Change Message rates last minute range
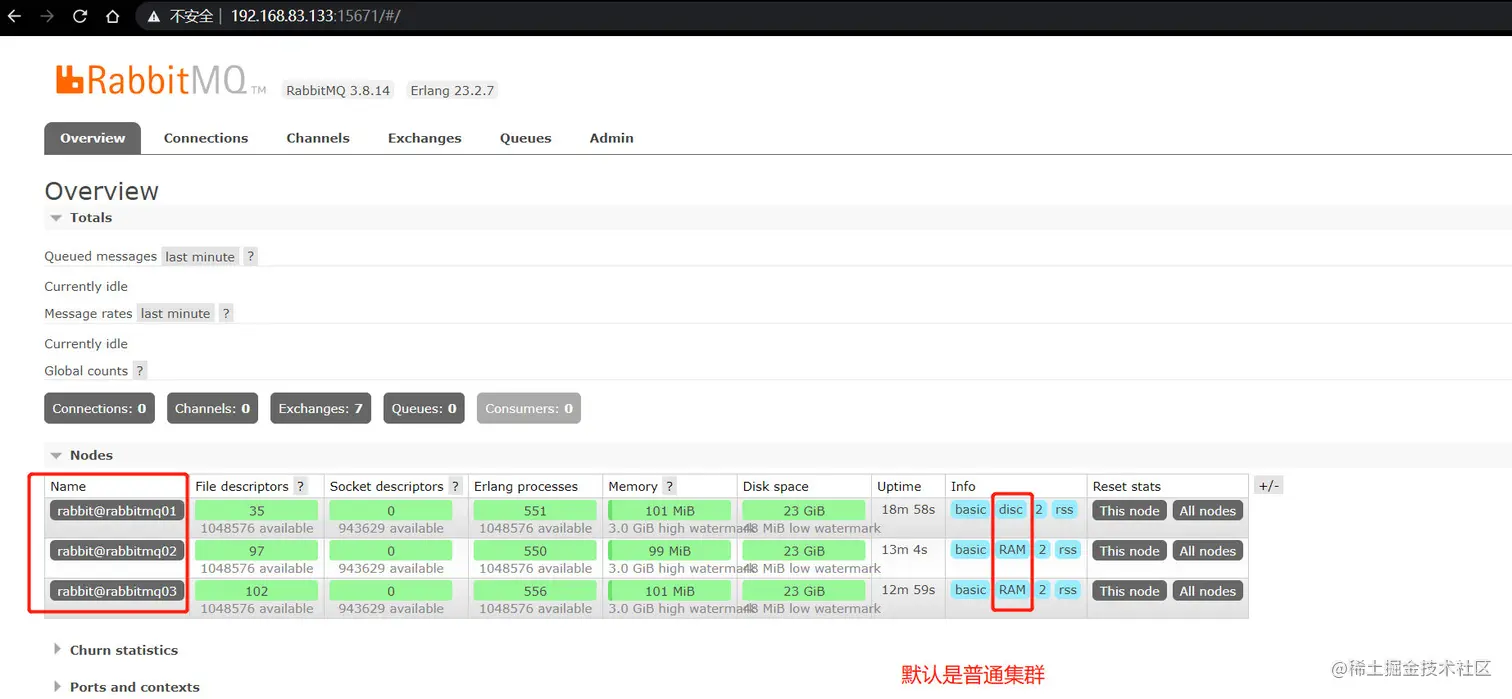 (175, 314)
